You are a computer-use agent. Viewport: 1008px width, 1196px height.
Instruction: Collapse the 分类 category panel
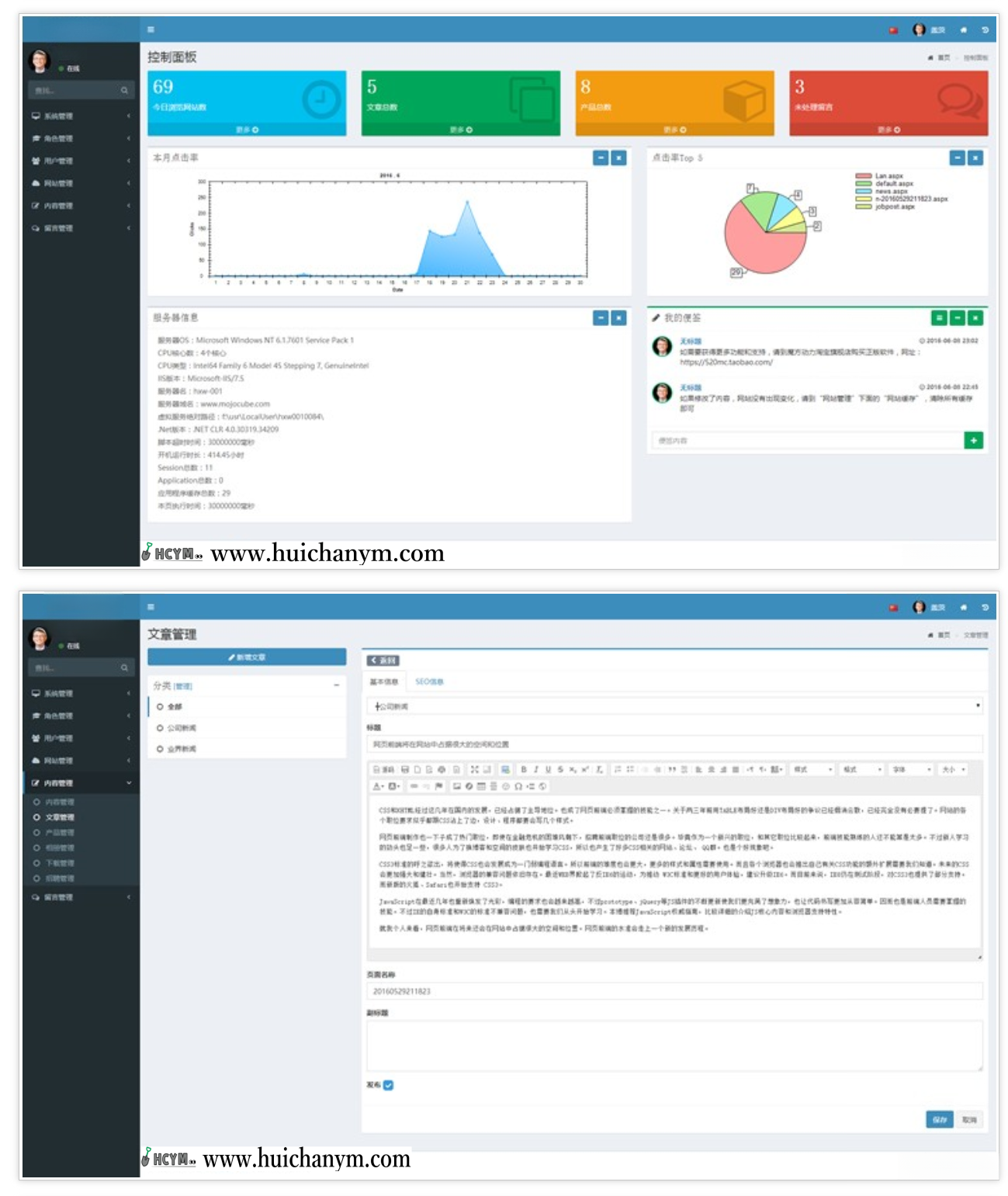[337, 685]
